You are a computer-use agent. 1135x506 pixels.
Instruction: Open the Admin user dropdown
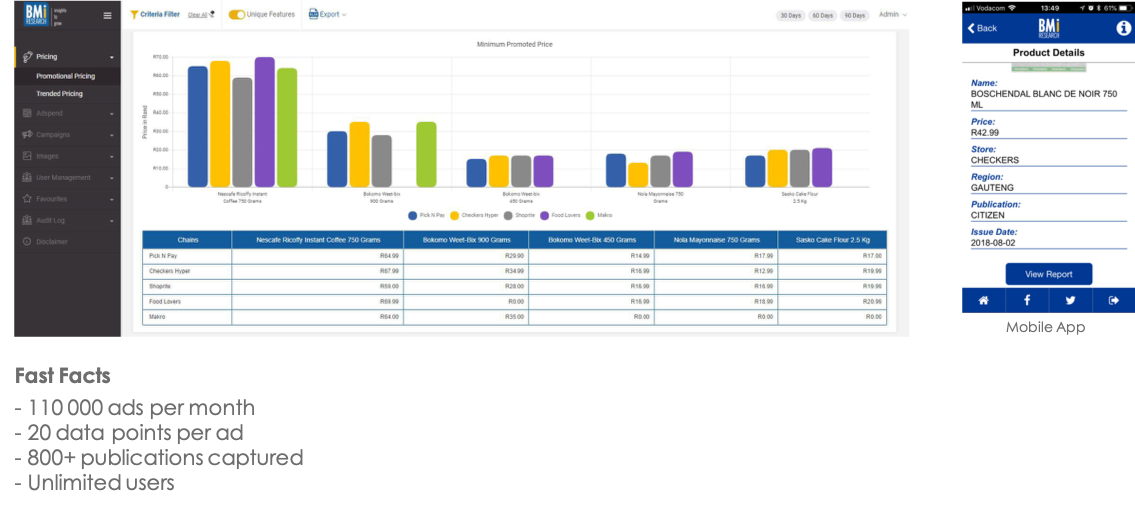(893, 14)
